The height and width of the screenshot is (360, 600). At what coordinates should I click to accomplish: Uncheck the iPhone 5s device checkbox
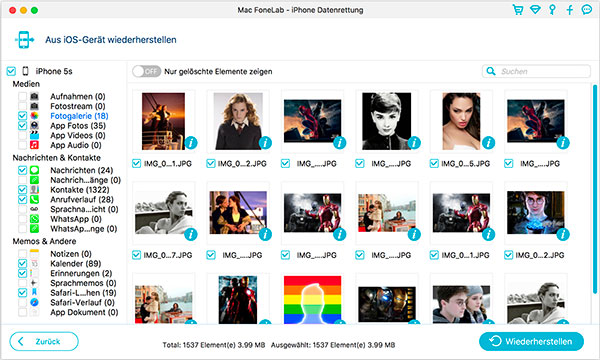(x=11, y=71)
